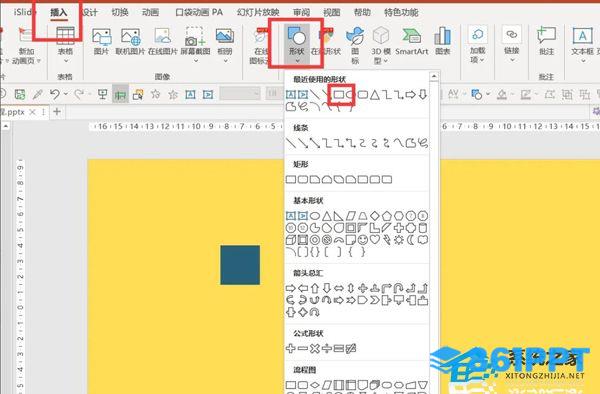Choose the heart shape in 基本形状
Image resolution: width=600 pixels, height=394 pixels.
tap(374, 240)
